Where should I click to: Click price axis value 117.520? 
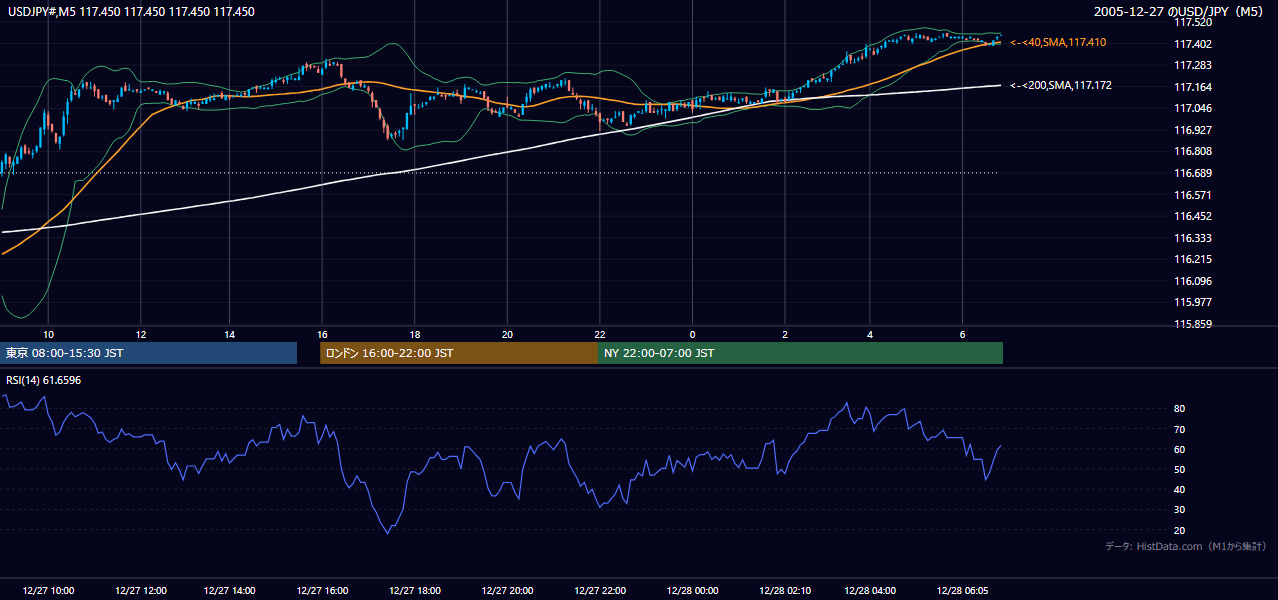tap(1193, 22)
